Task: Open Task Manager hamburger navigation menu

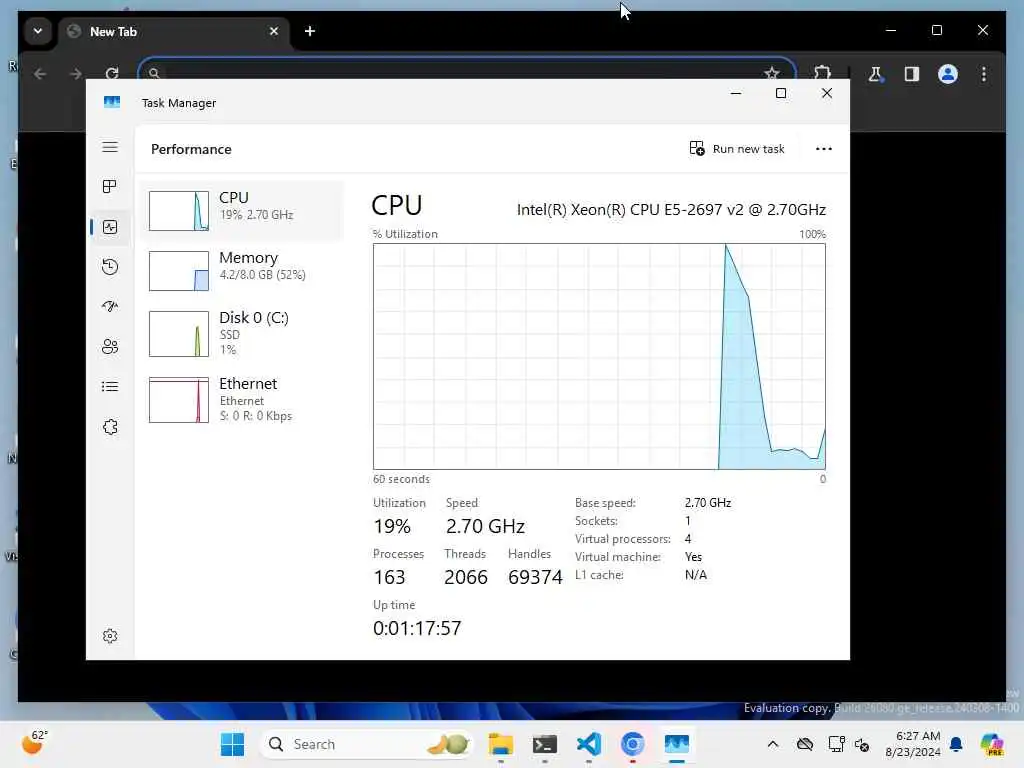Action: [110, 147]
